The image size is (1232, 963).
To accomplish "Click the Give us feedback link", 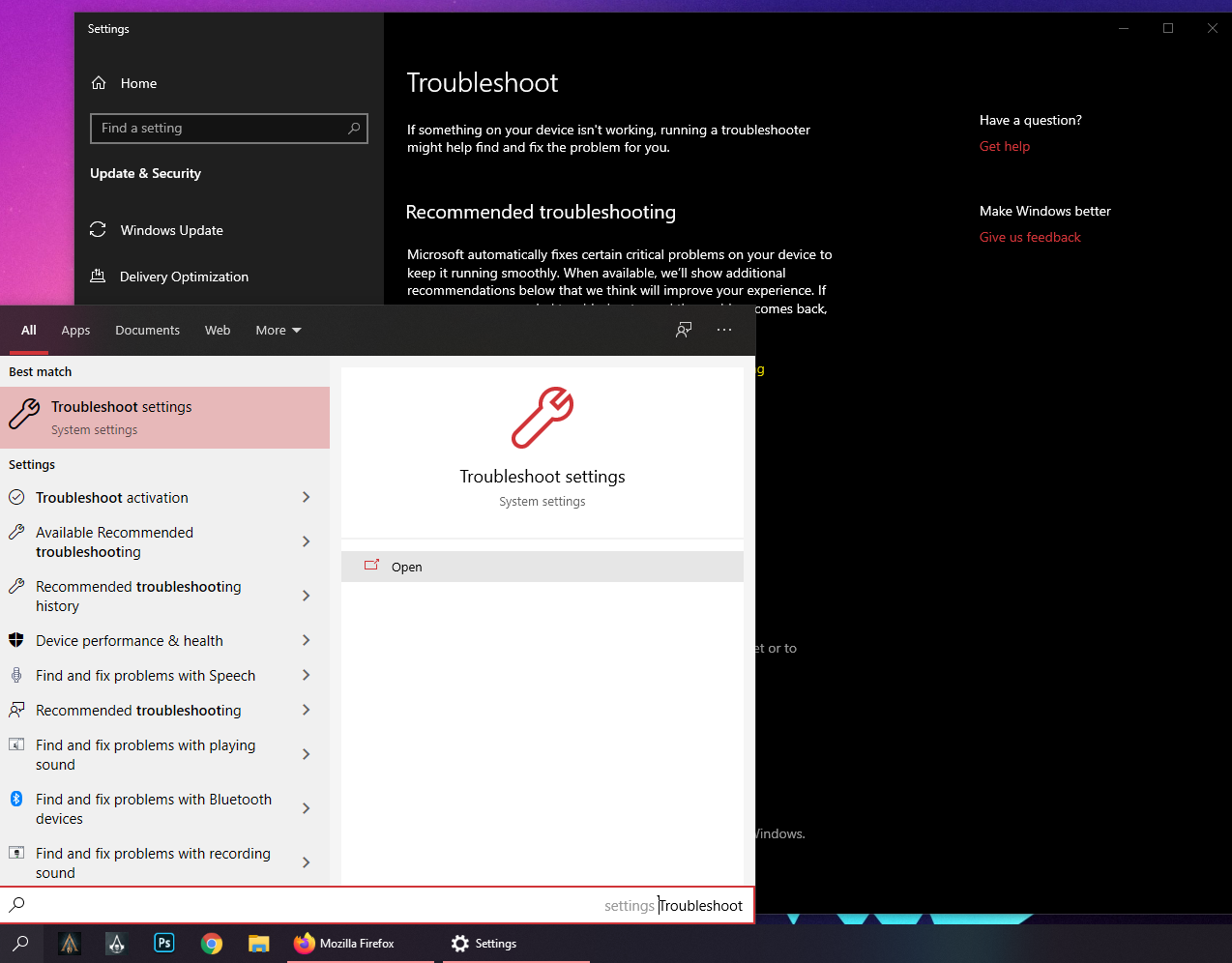I will (x=1029, y=237).
